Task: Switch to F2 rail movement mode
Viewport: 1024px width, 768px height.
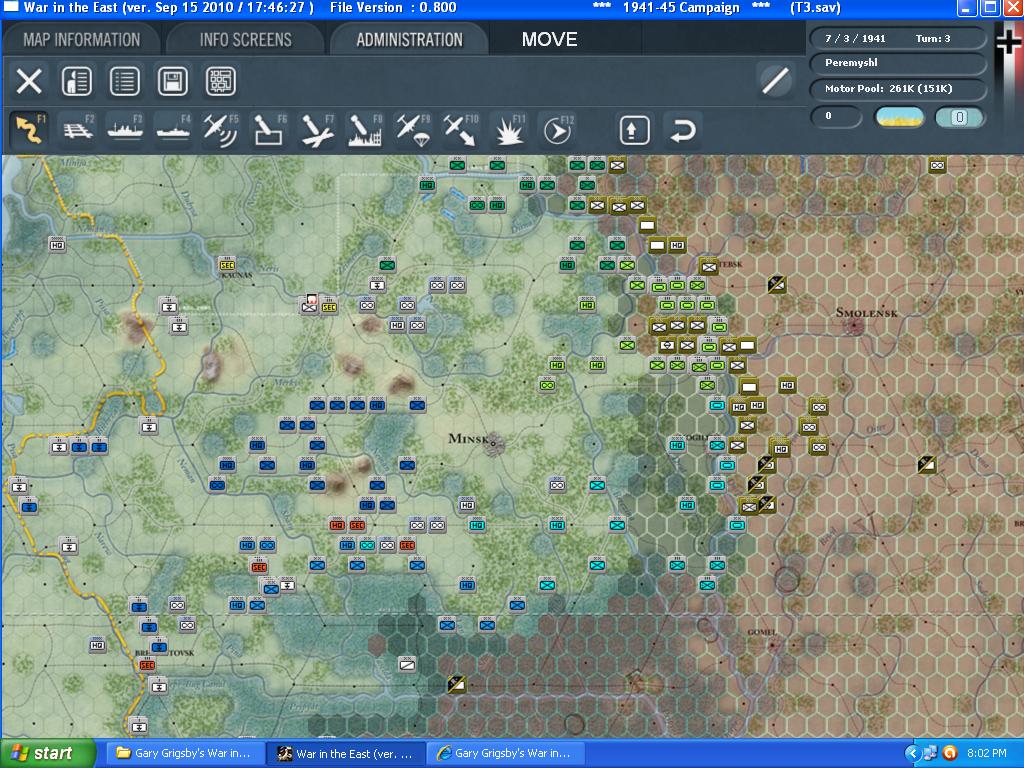Action: coord(78,129)
